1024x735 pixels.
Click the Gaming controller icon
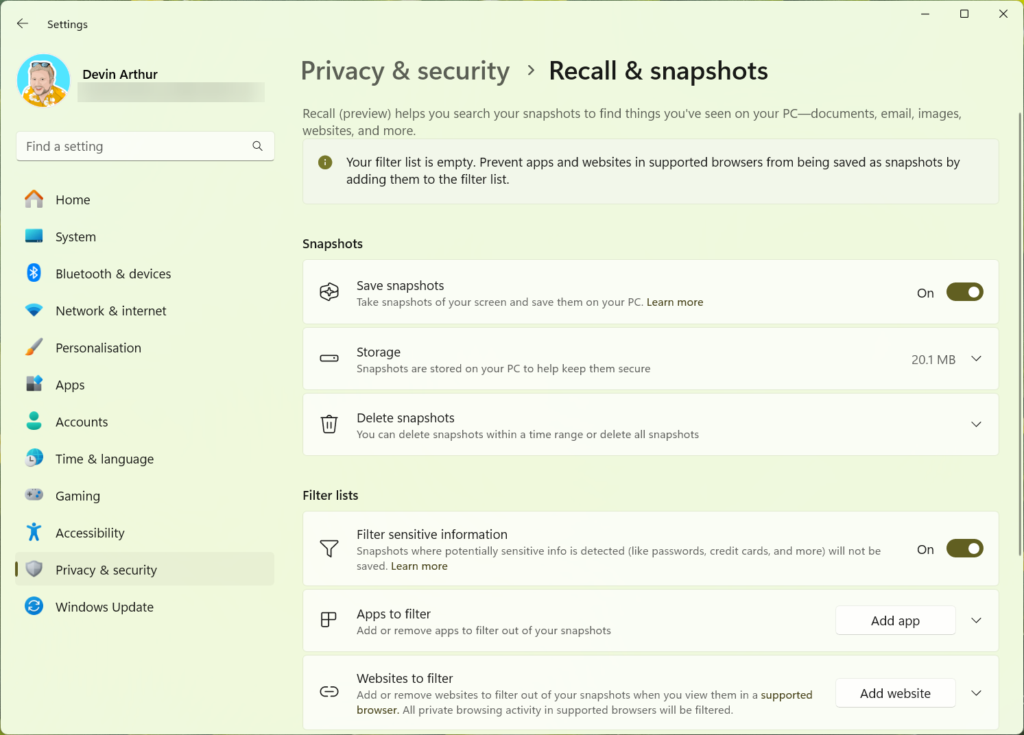click(34, 496)
